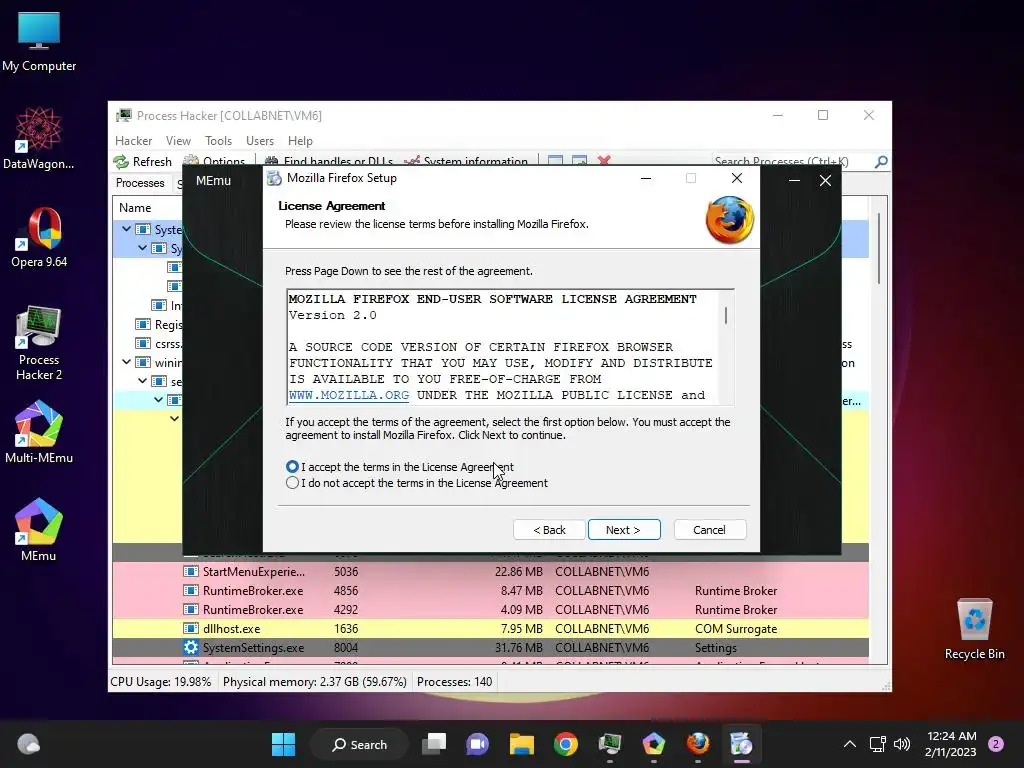Click the red X terminate icon in toolbar
The height and width of the screenshot is (768, 1024).
(604, 160)
